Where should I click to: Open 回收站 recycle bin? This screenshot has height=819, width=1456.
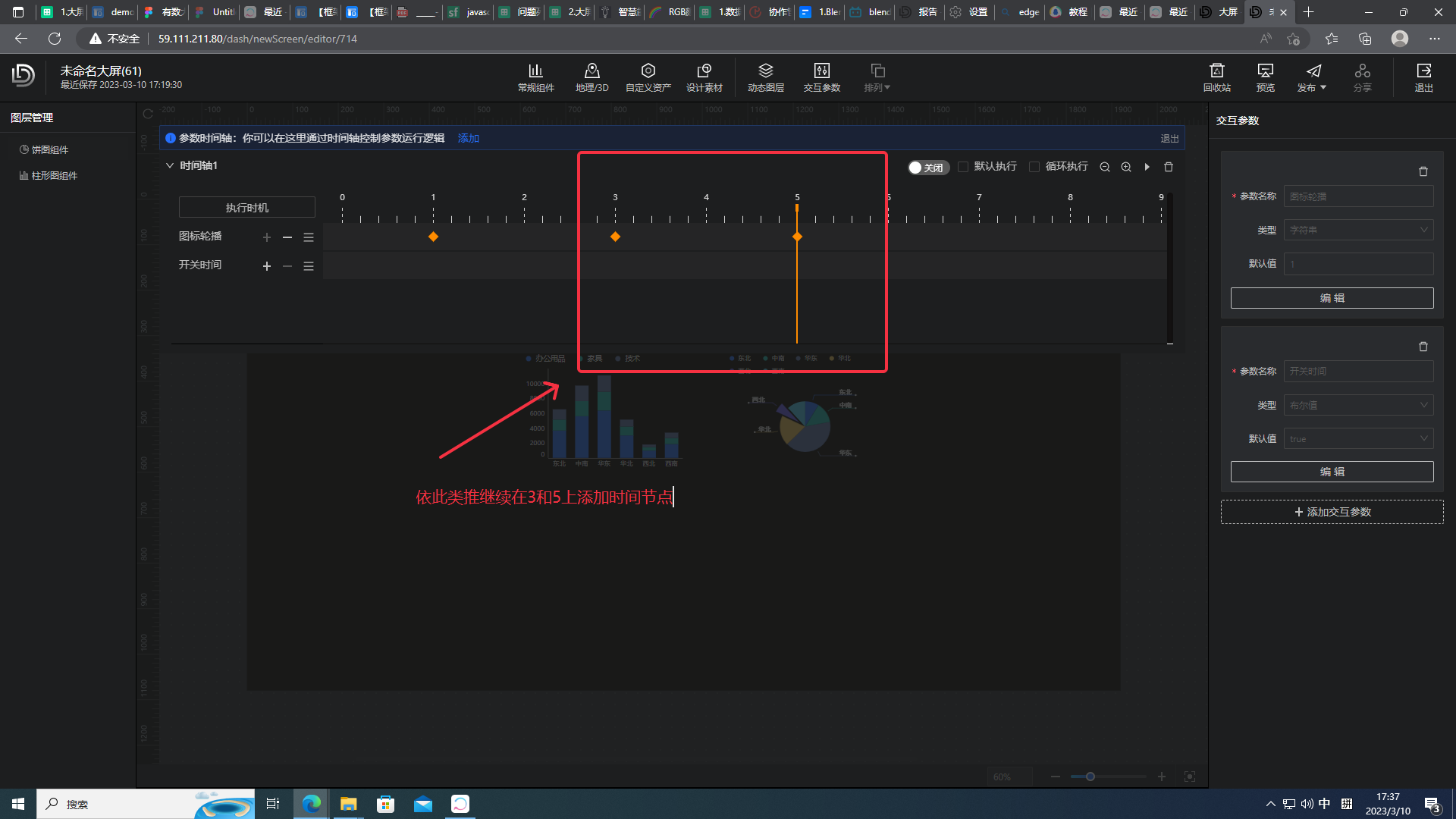1216,78
